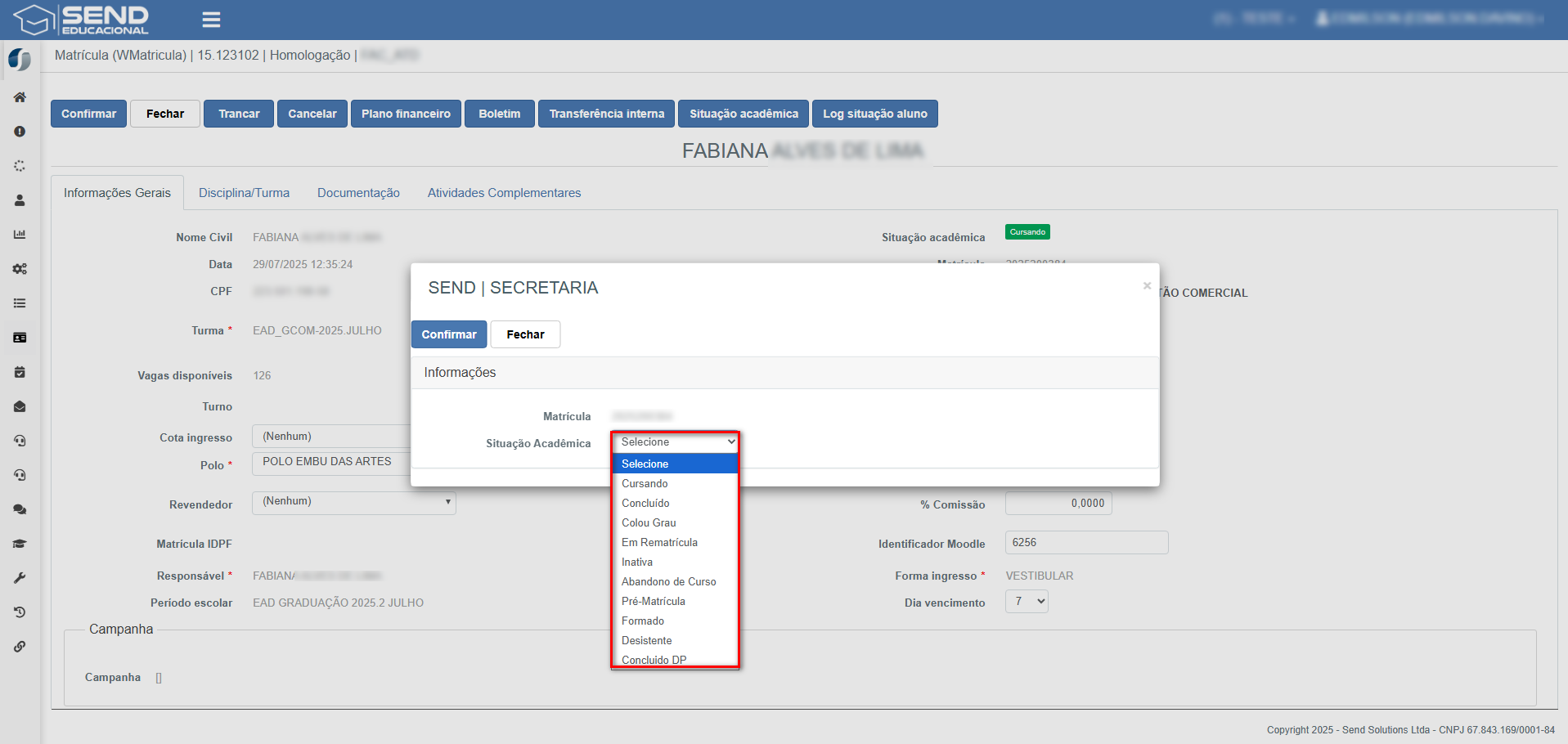Viewport: 1568px width, 744px height.
Task: Click the Plano financeiro button
Action: point(406,114)
